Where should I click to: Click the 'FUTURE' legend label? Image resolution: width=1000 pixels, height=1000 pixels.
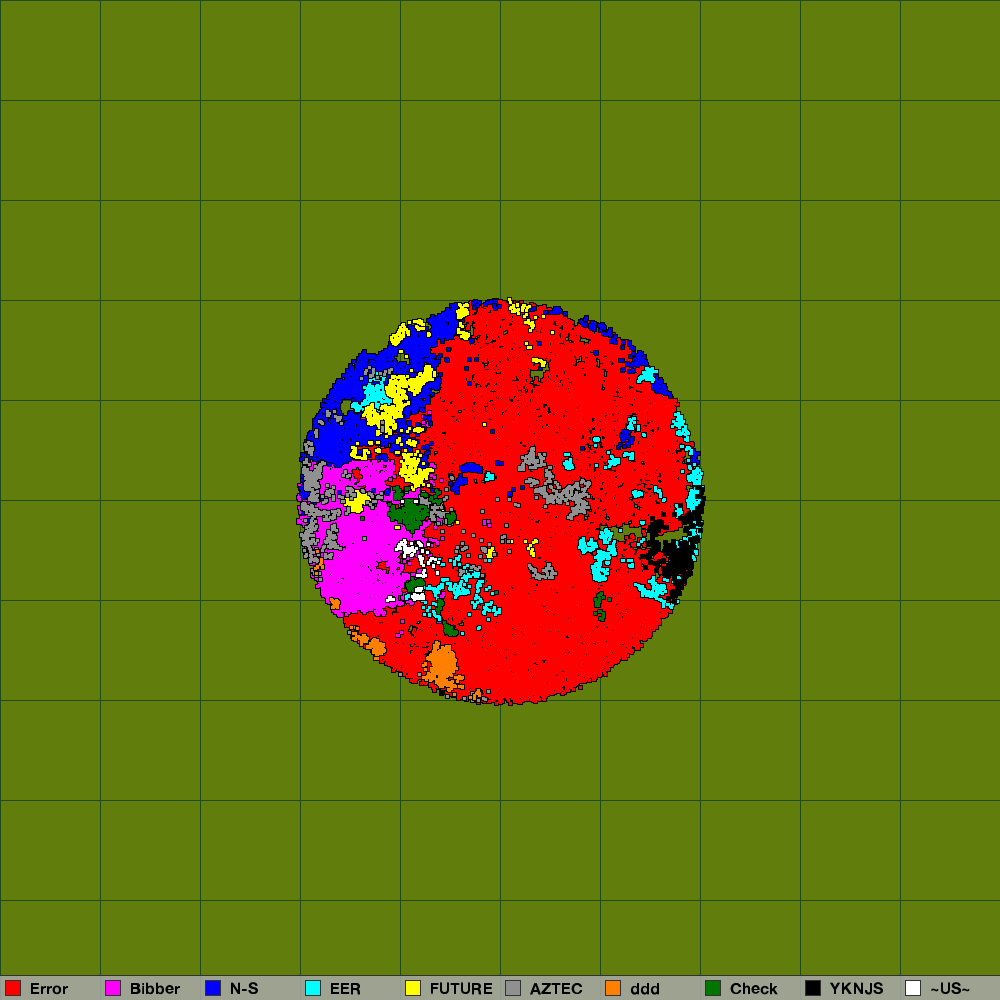[x=461, y=989]
